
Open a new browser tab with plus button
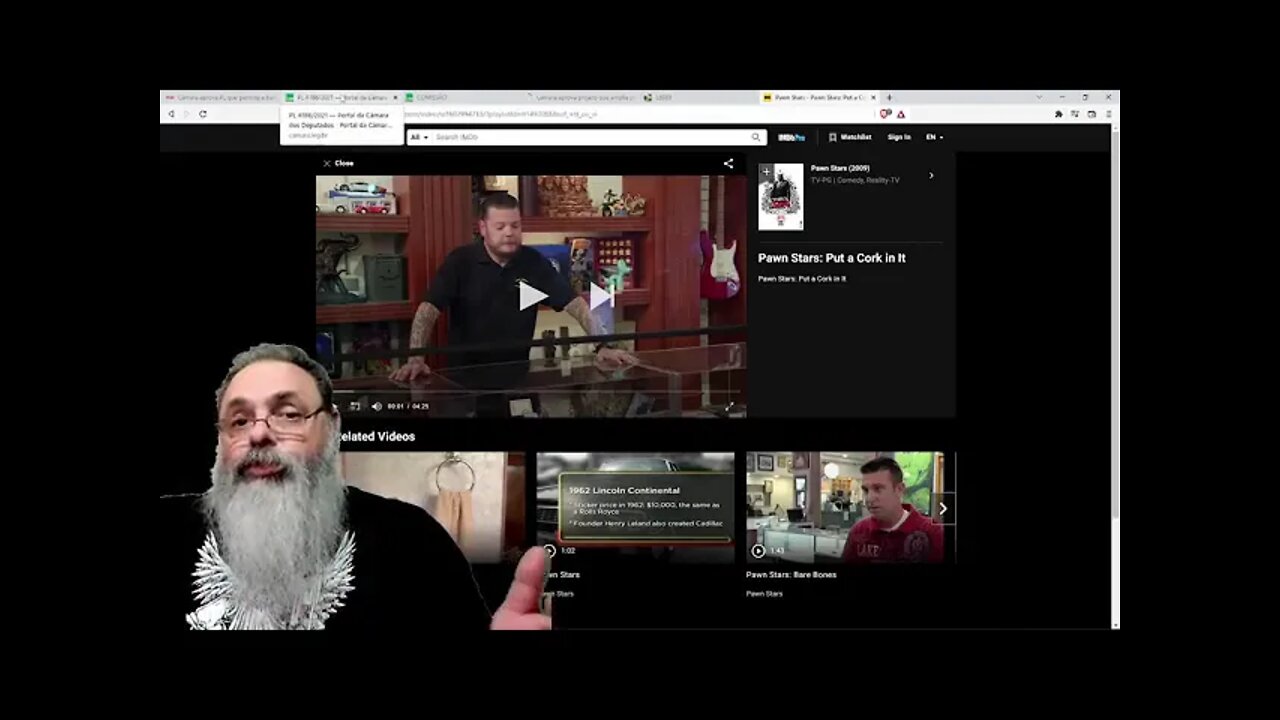(889, 98)
